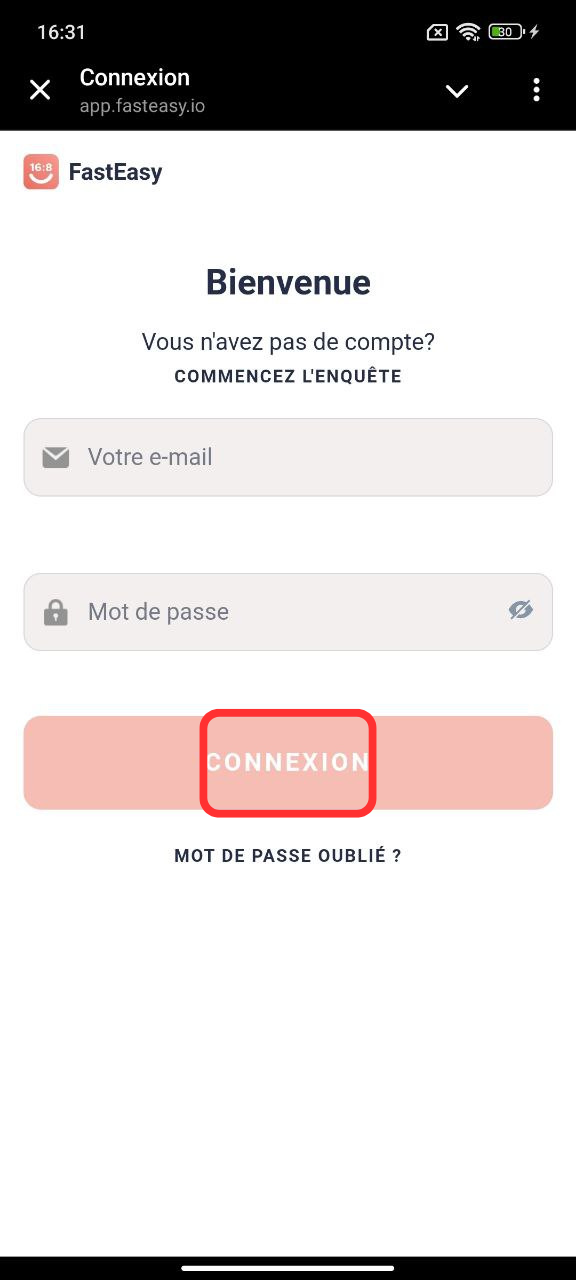Image resolution: width=576 pixels, height=1280 pixels.
Task: Click the envelope icon in email field
Action: pos(56,457)
